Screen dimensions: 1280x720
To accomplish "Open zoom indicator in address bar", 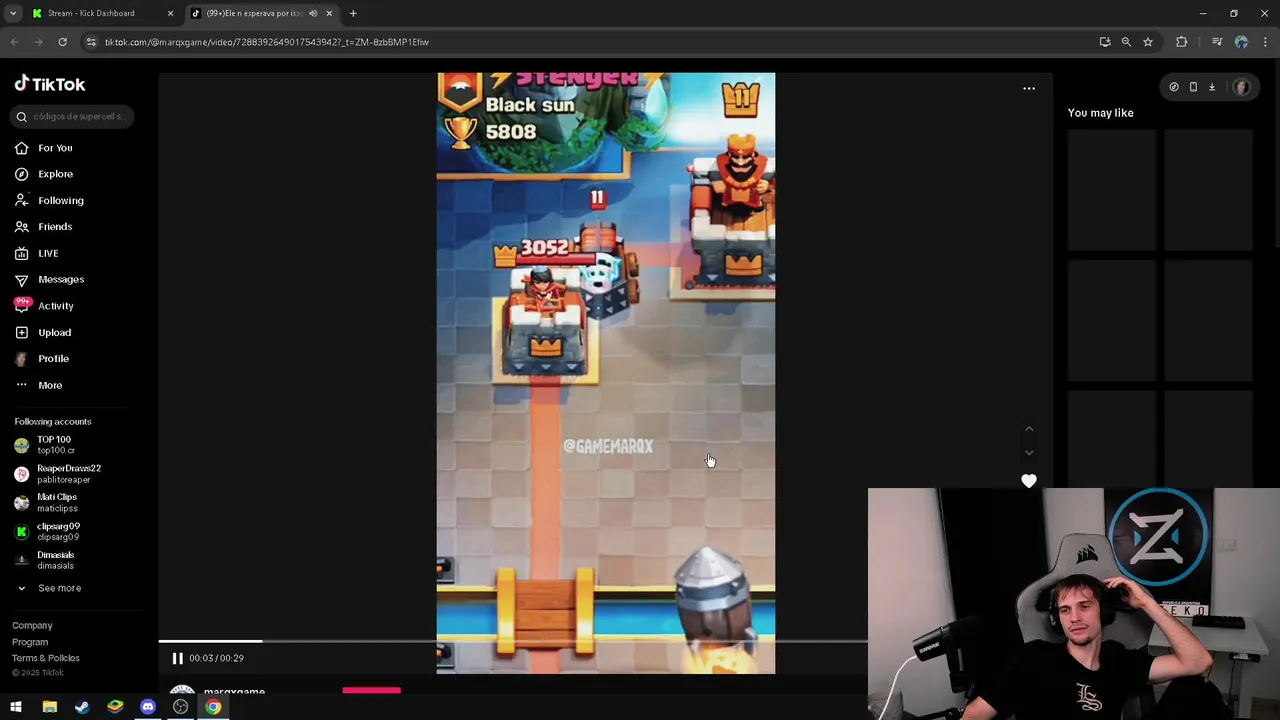I will [1126, 42].
